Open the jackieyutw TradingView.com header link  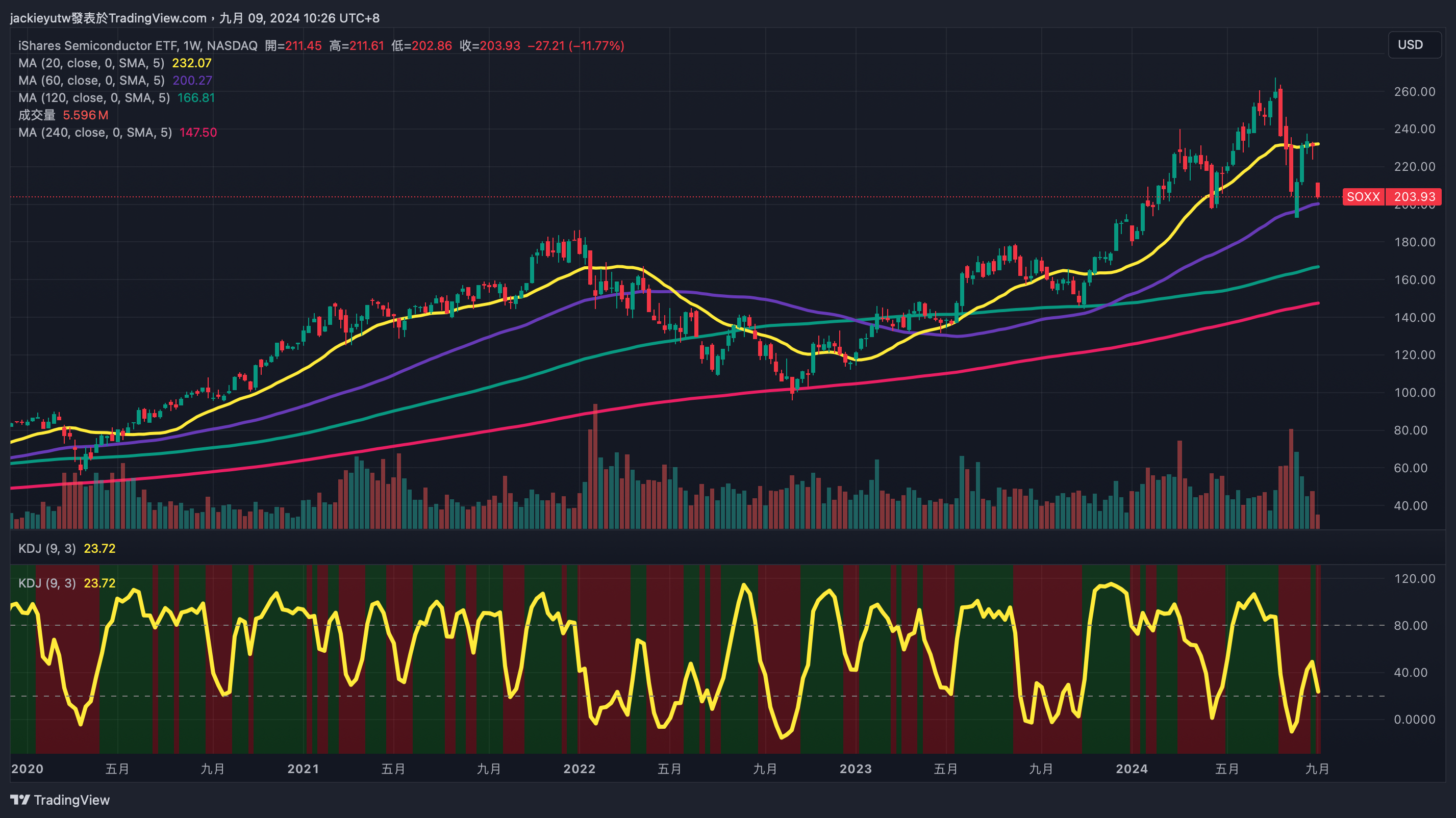pyautogui.click(x=109, y=18)
